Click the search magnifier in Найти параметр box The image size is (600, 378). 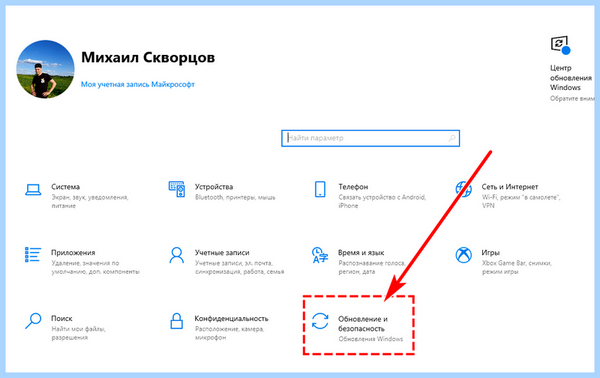tap(452, 138)
